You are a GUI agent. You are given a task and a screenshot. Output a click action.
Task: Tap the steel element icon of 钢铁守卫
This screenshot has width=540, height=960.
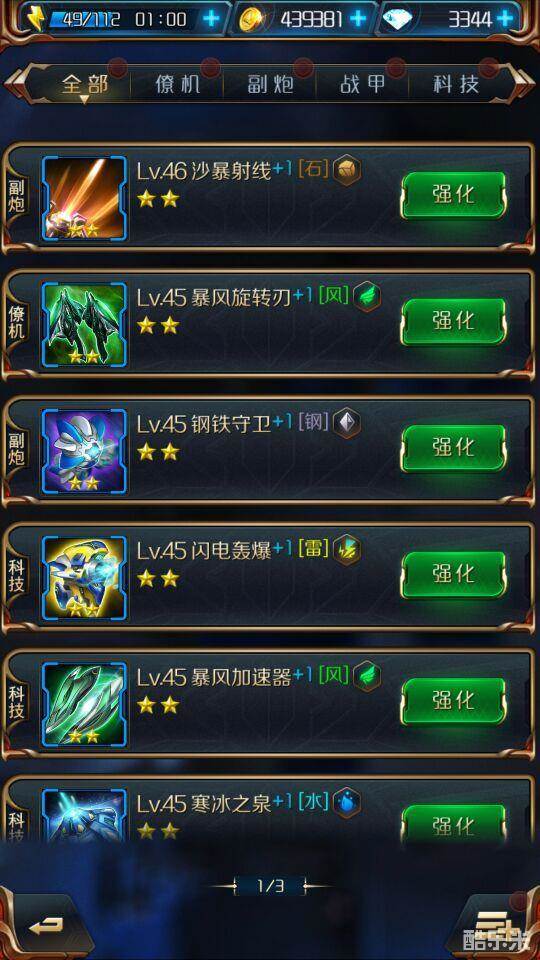[347, 423]
